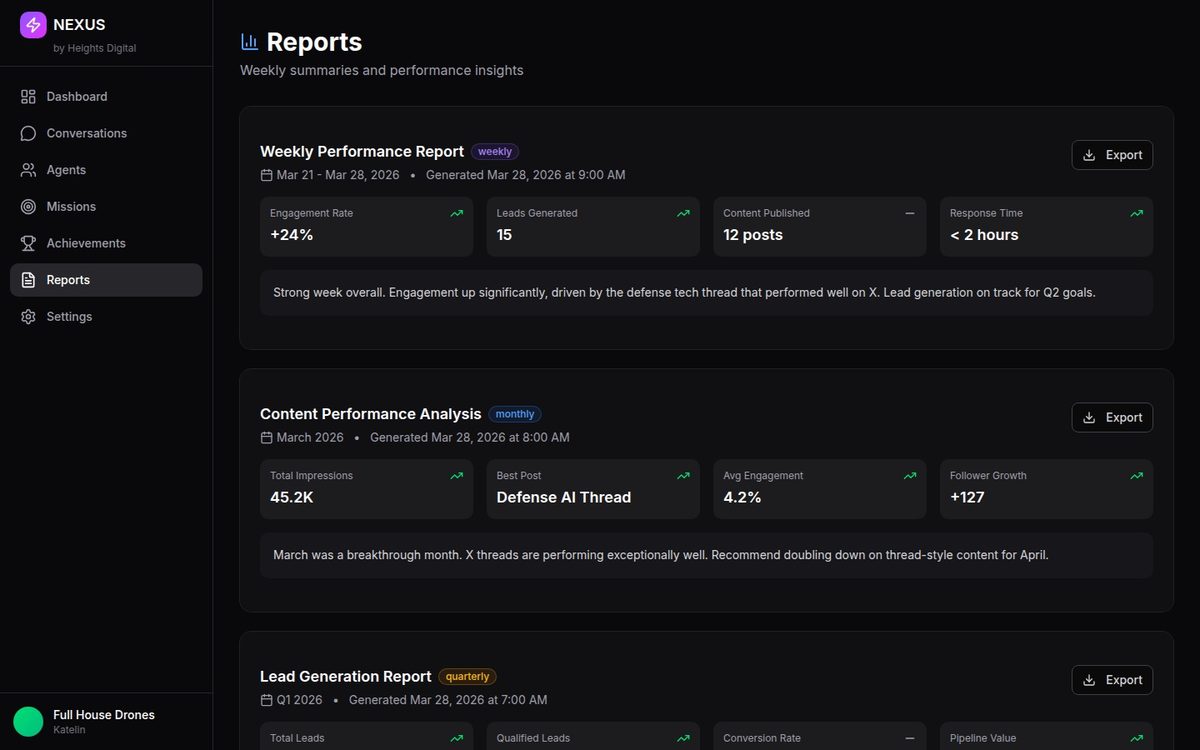Click the blue monthly badge
1200x750 pixels.
(x=515, y=414)
